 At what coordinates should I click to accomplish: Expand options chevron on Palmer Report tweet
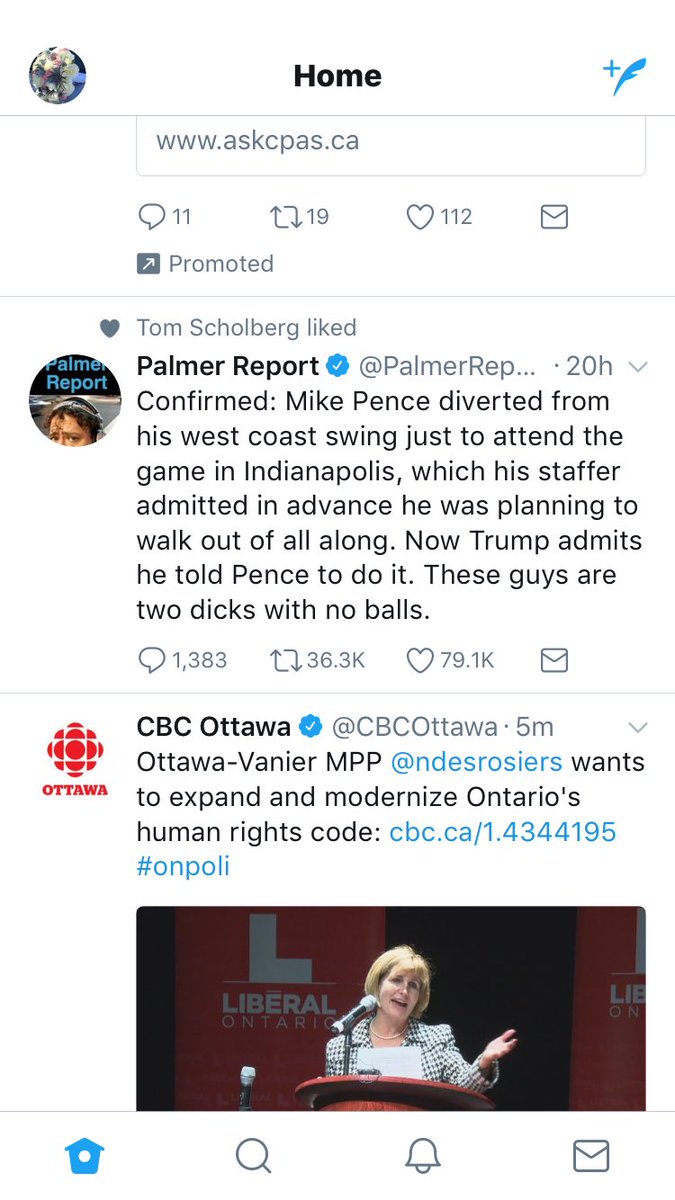click(637, 367)
